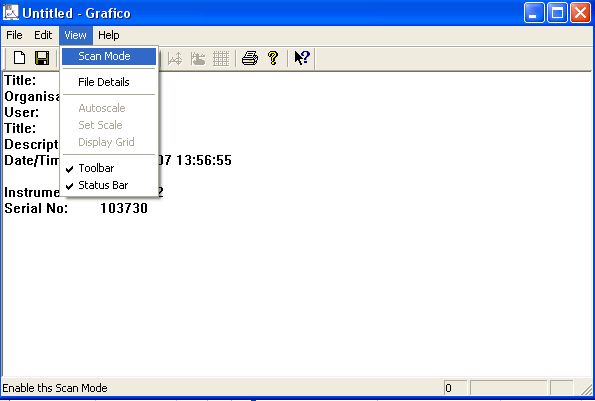Choose File Details in the View menu
595x401 pixels.
coord(109,82)
